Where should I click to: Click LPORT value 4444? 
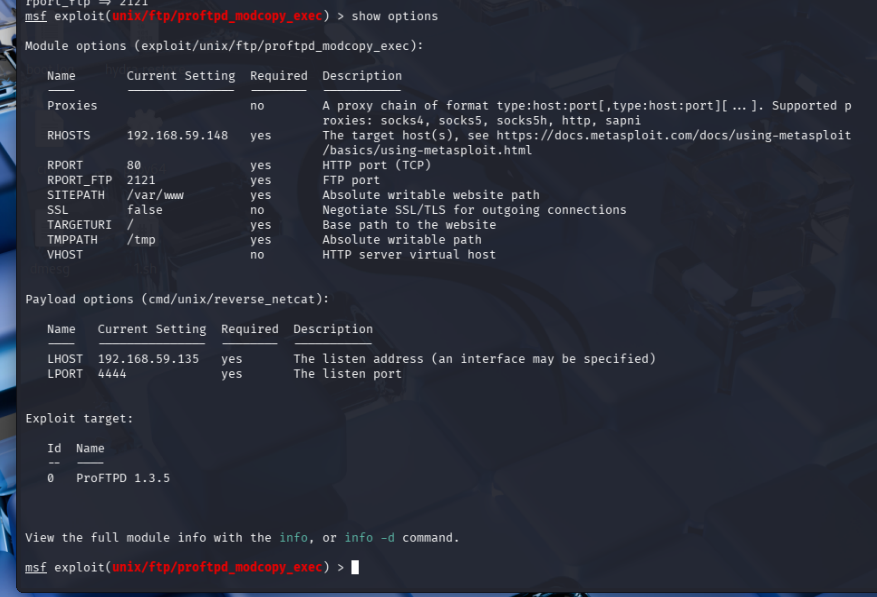pos(112,374)
